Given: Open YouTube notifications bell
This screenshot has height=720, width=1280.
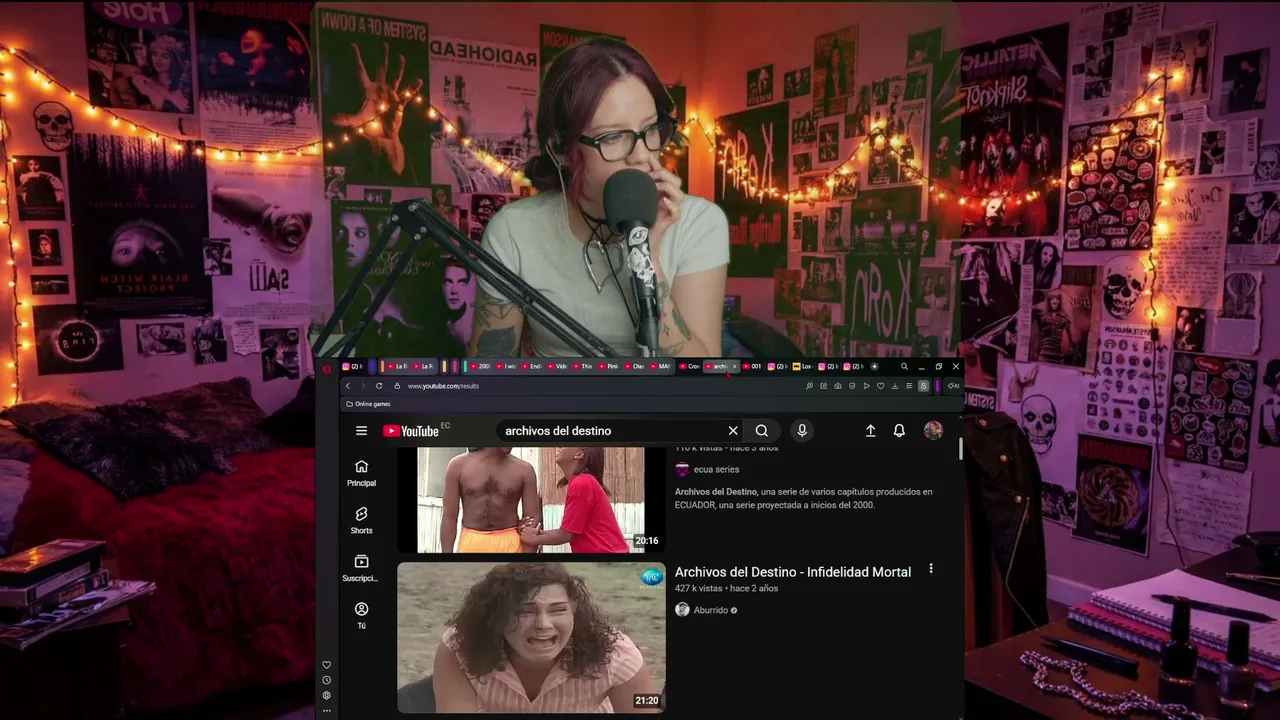Looking at the screenshot, I should [x=899, y=431].
